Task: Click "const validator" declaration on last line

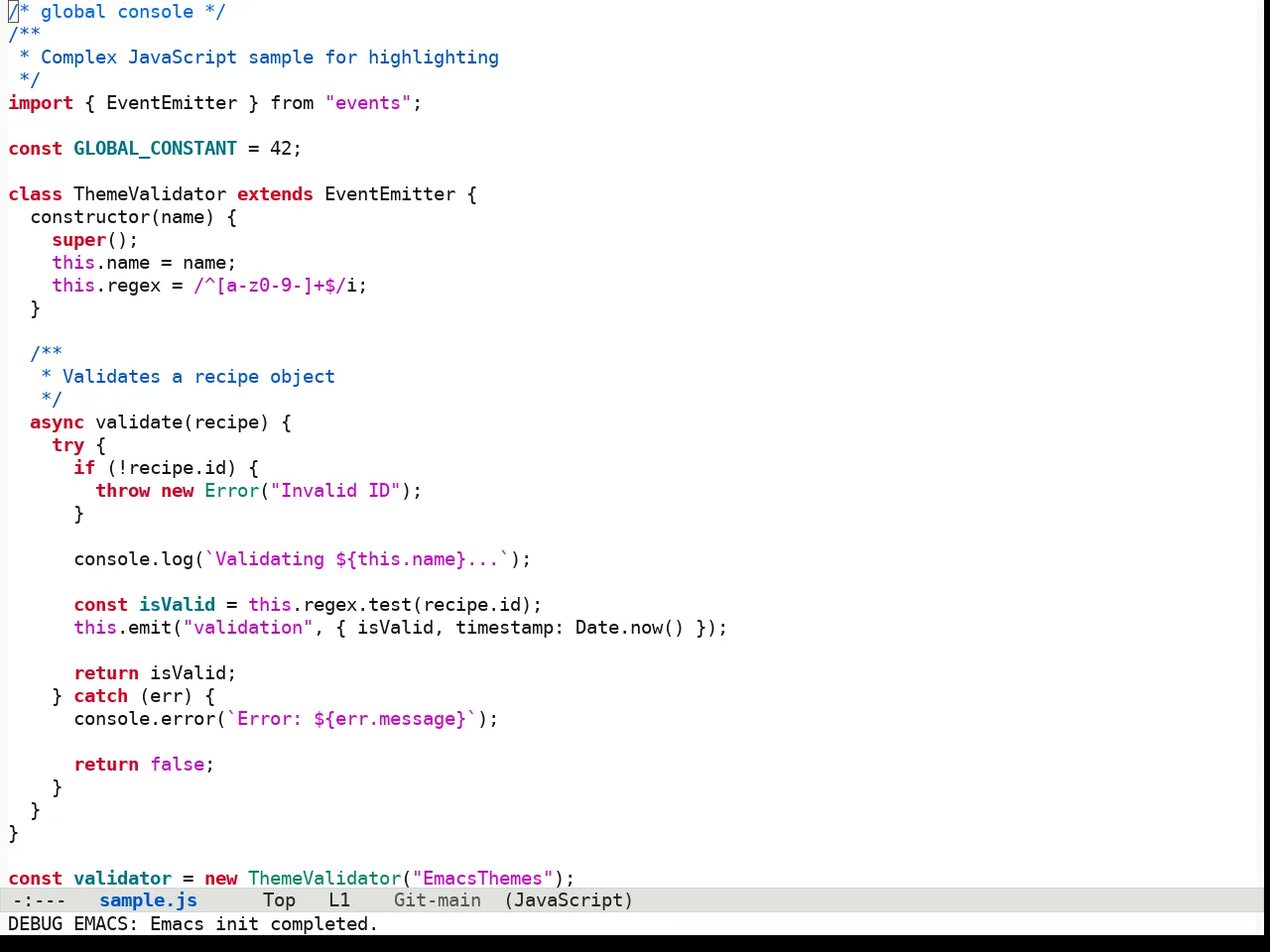Action: pyautogui.click(x=89, y=879)
